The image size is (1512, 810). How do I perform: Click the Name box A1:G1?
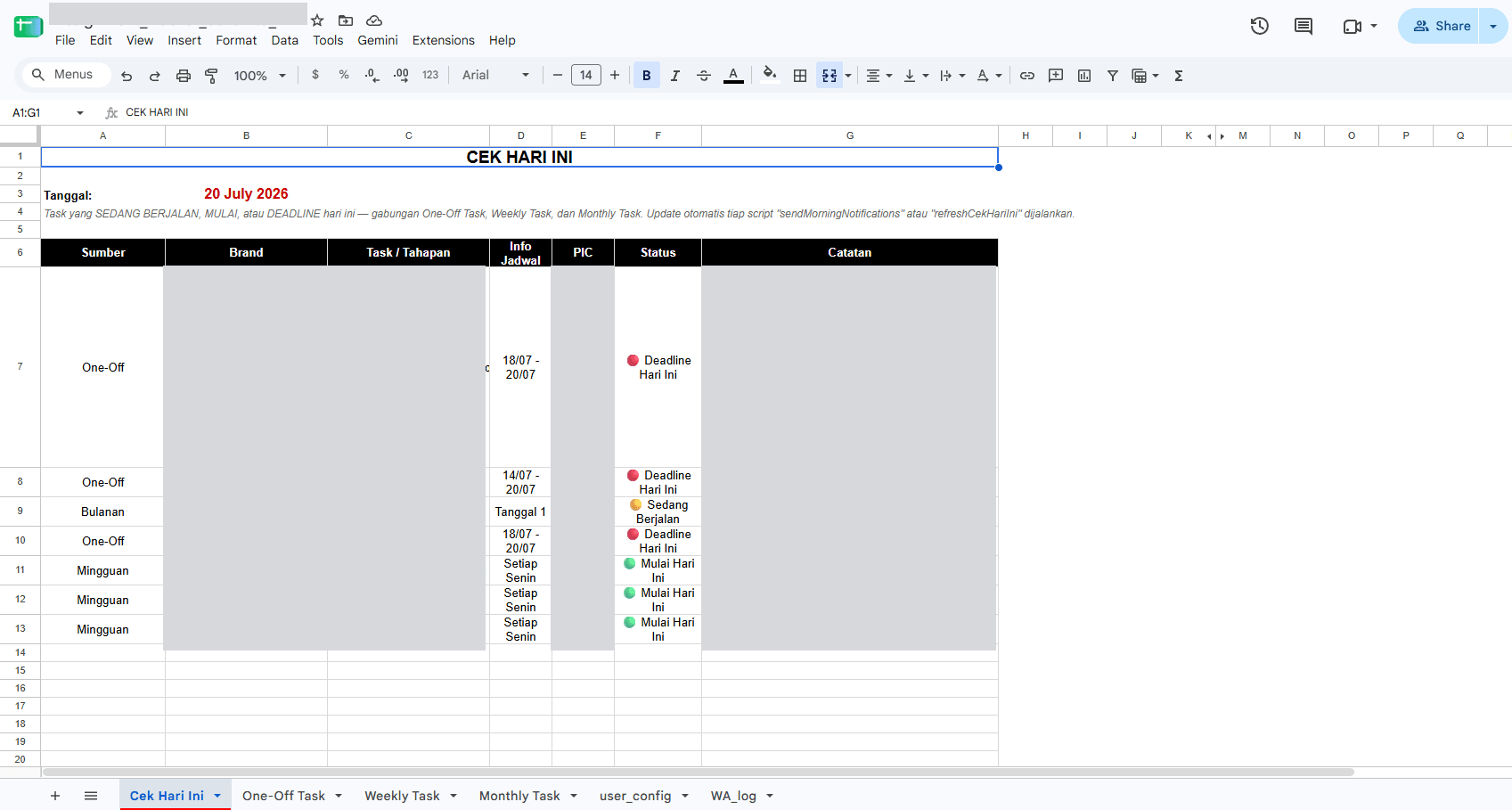click(46, 112)
